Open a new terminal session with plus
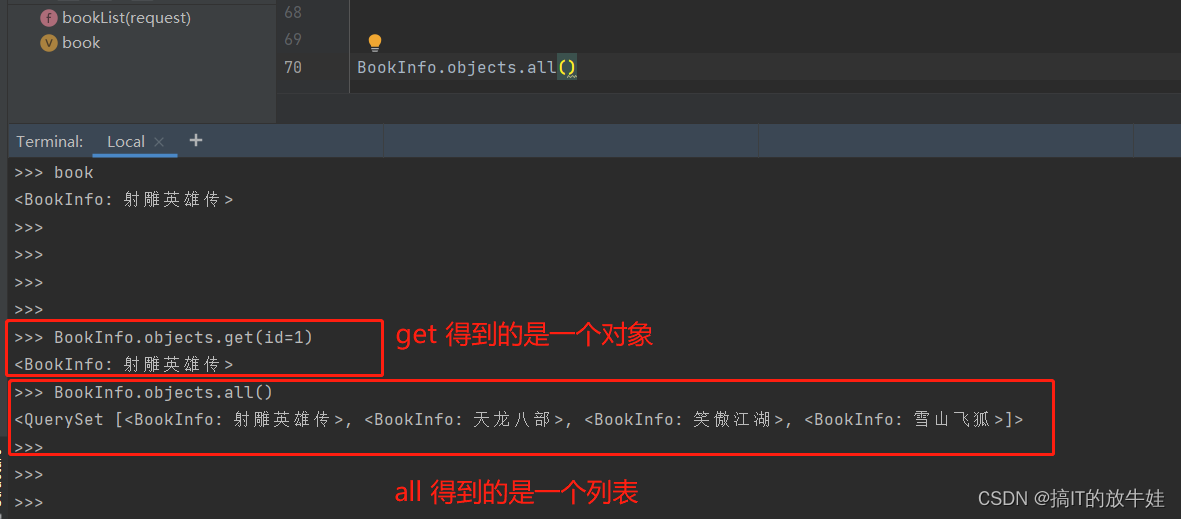Screen dimensions: 1181x519 pos(196,140)
